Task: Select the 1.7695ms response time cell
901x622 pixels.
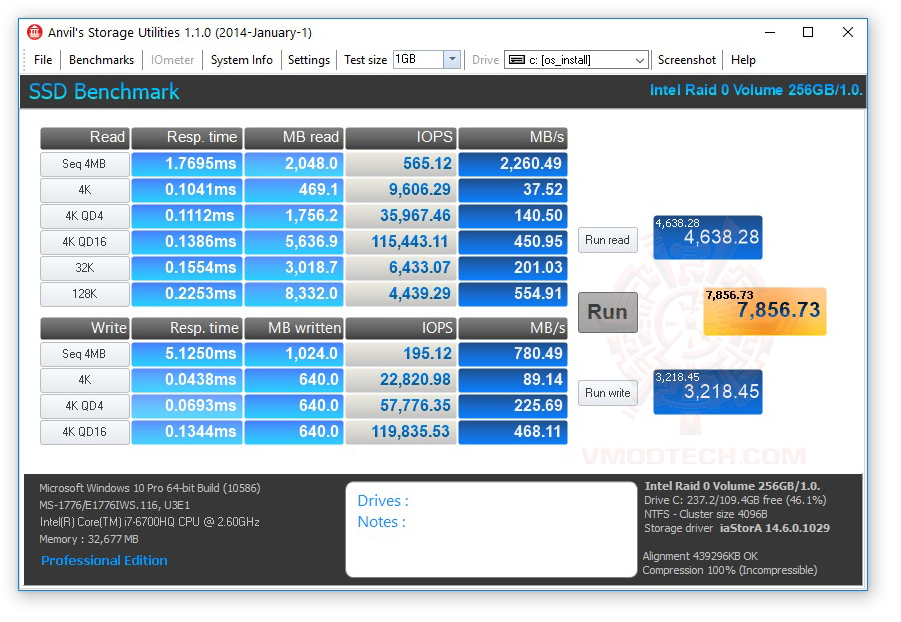Action: point(187,164)
